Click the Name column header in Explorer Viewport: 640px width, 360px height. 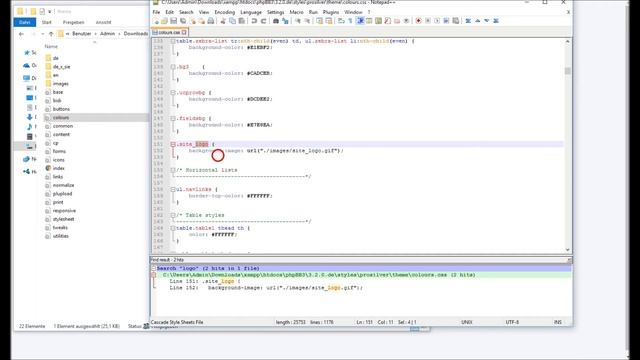pos(51,47)
